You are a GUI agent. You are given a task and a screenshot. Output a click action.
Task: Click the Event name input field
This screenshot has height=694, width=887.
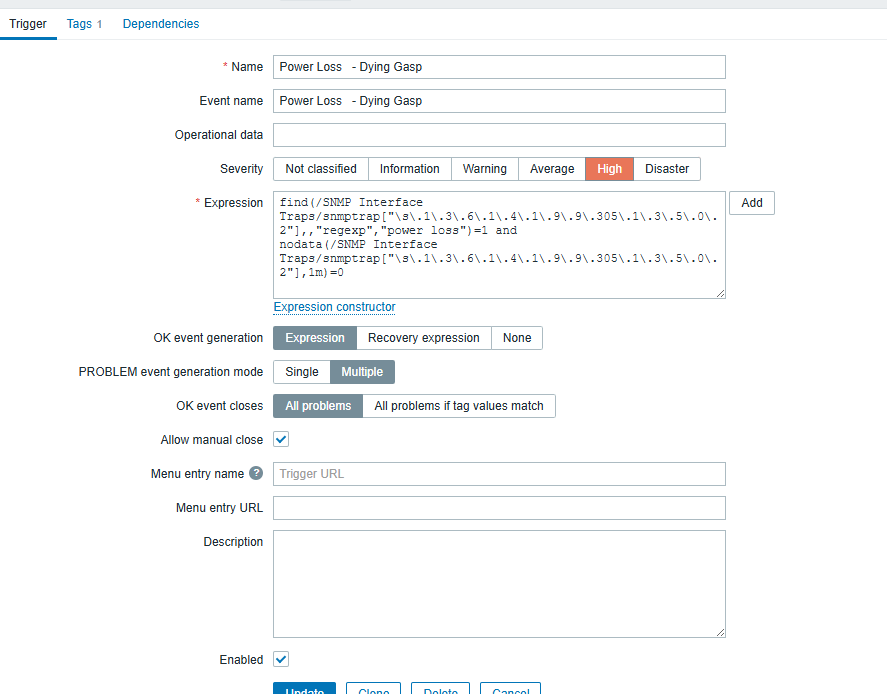[499, 101]
